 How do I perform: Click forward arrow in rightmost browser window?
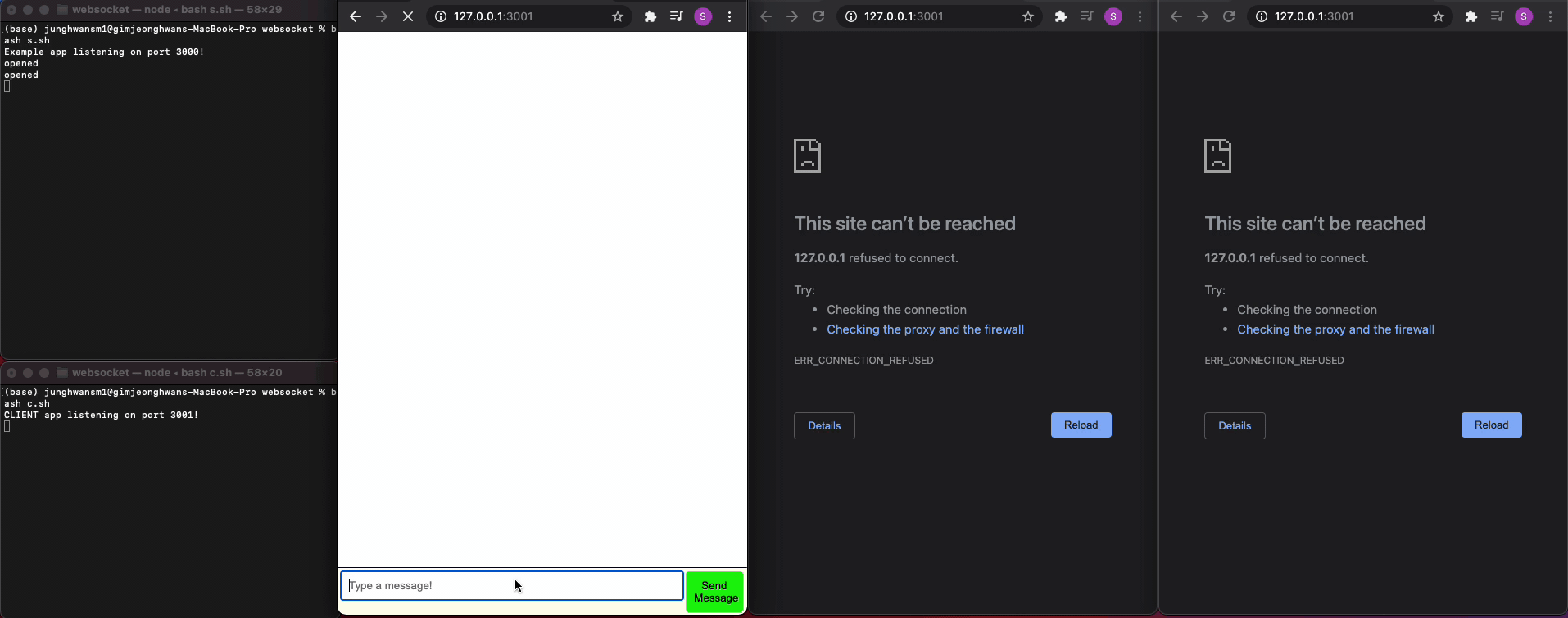coord(1203,16)
